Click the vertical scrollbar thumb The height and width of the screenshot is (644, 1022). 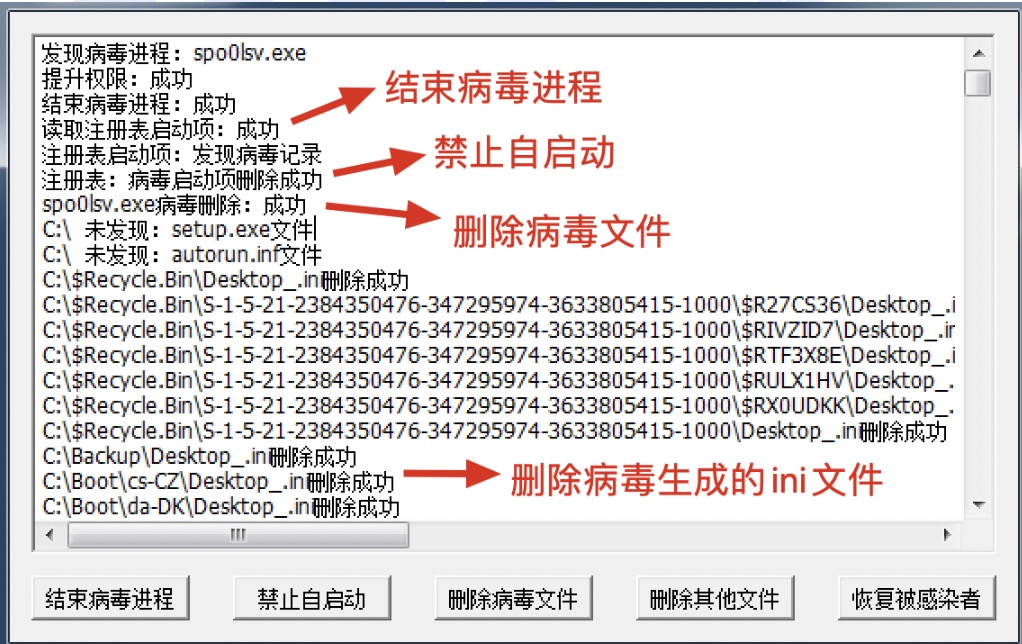[978, 83]
